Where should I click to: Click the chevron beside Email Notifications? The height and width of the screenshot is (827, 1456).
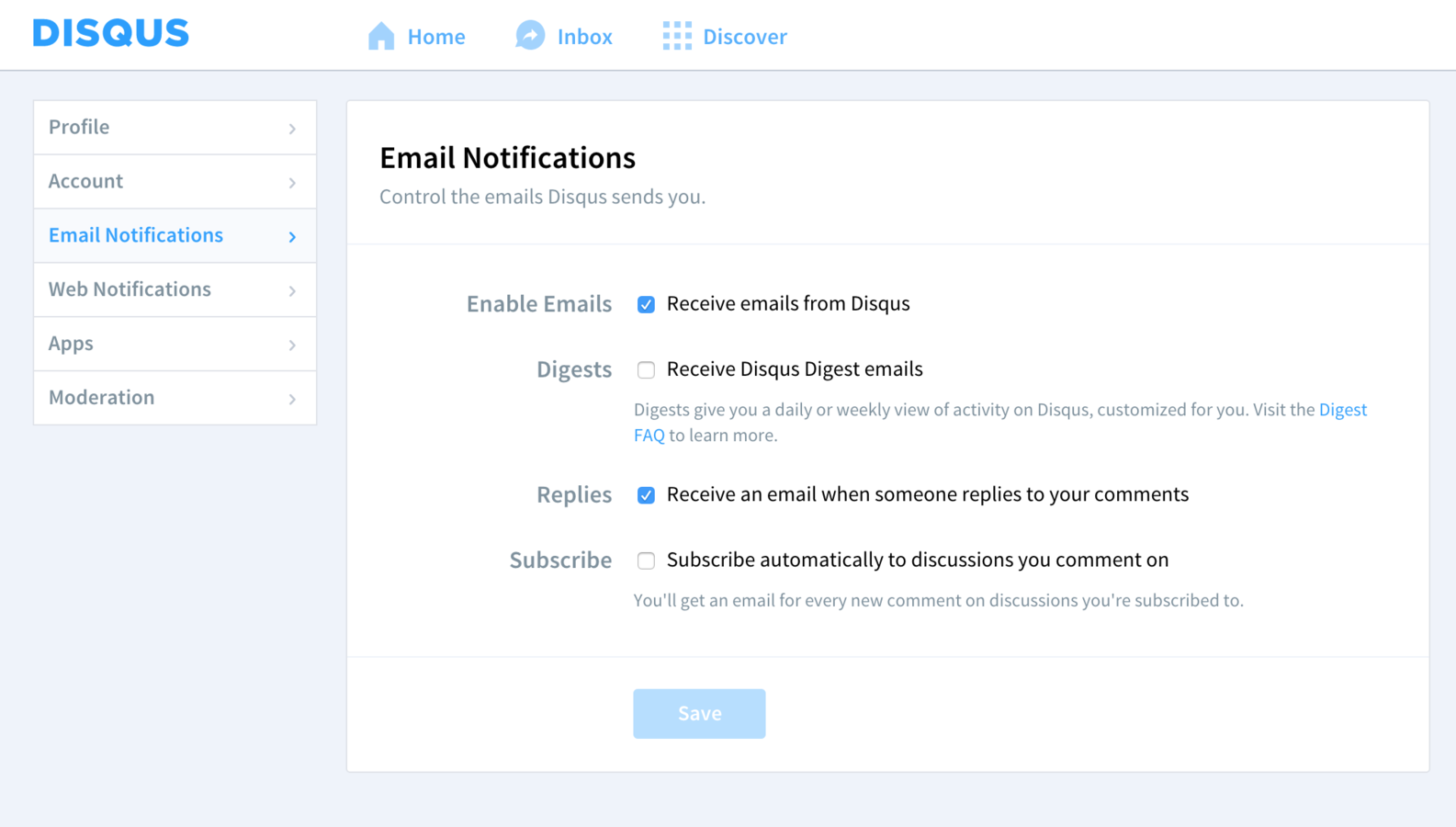tap(292, 237)
